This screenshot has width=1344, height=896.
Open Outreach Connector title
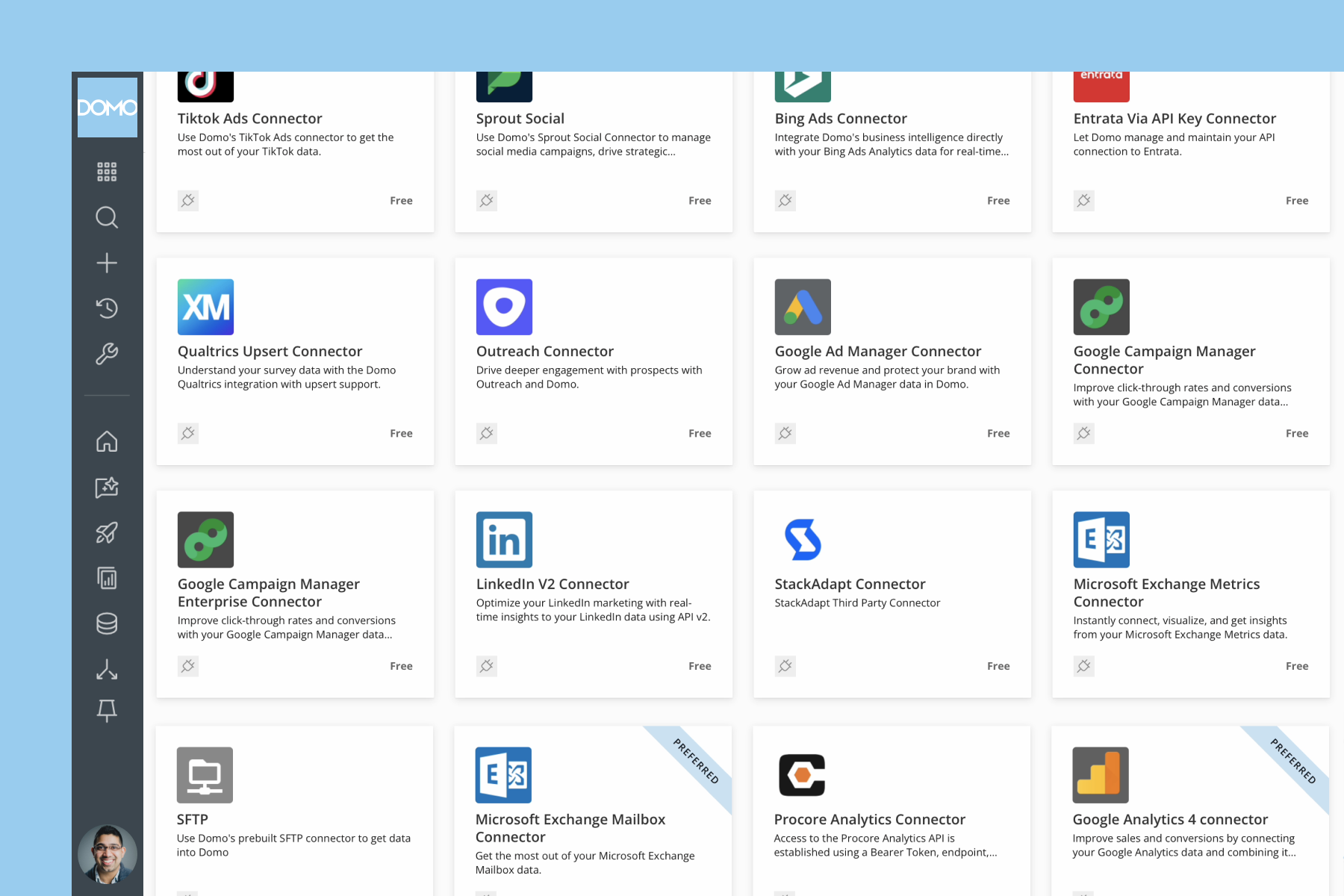(545, 351)
